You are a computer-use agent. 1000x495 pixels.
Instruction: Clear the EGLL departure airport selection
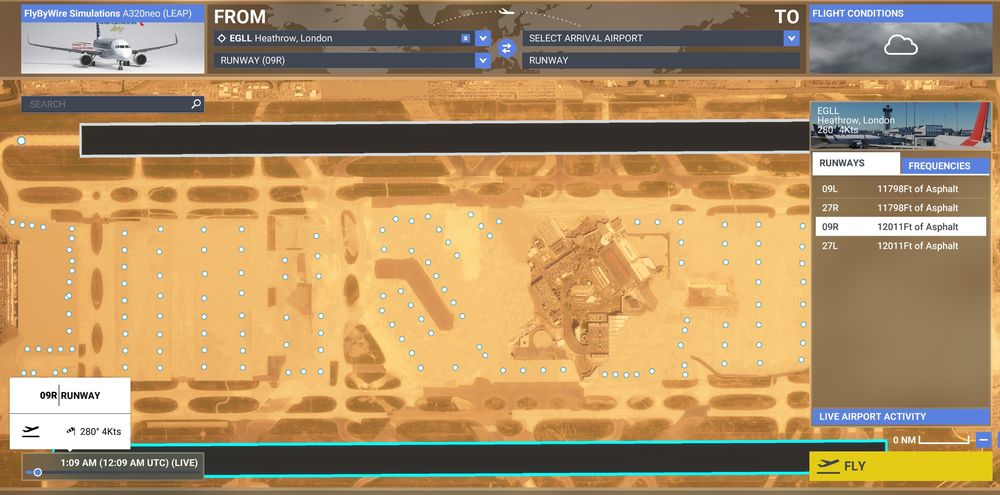click(x=465, y=38)
